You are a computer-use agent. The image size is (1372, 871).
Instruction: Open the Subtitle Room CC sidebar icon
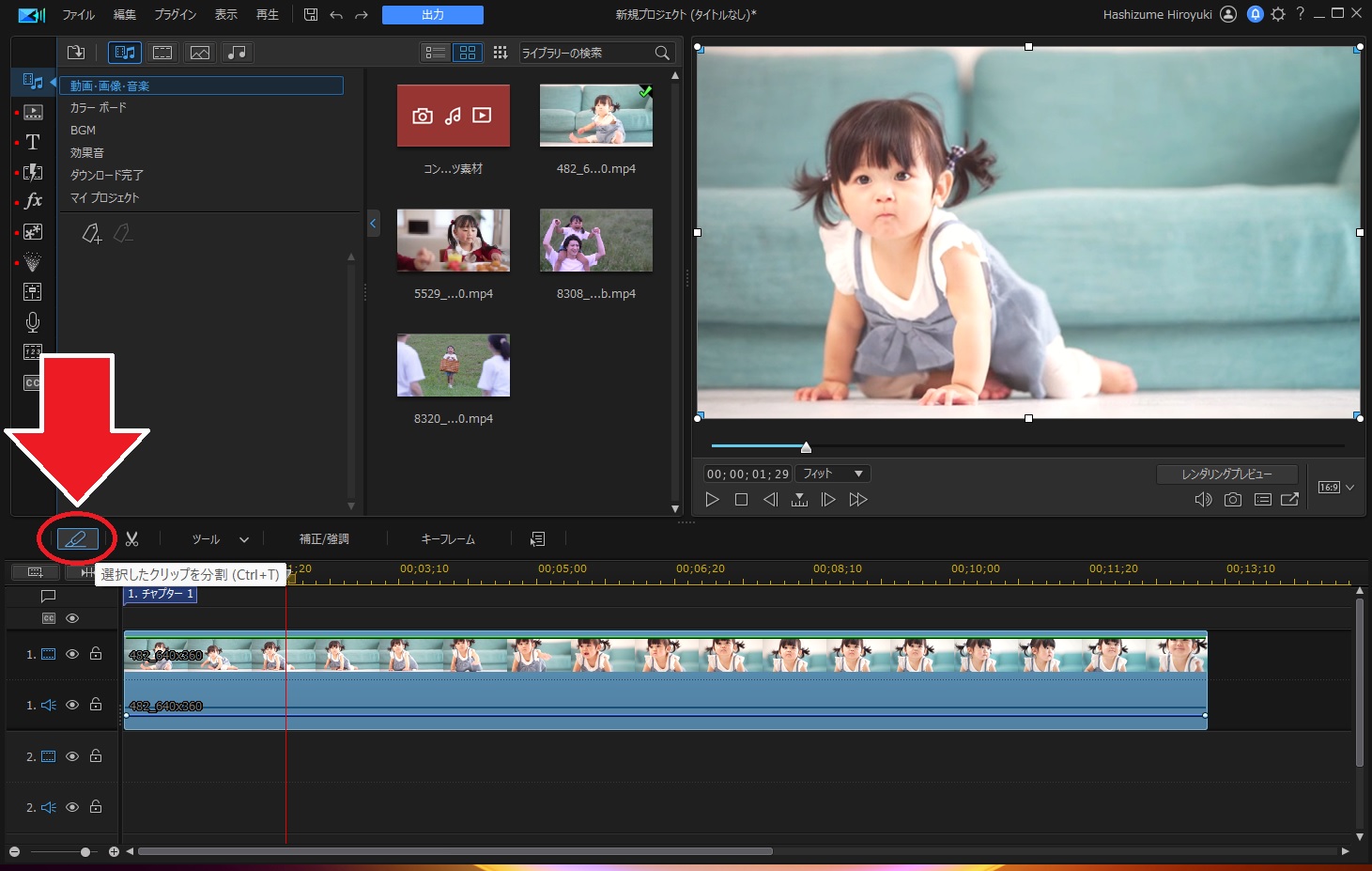click(33, 382)
